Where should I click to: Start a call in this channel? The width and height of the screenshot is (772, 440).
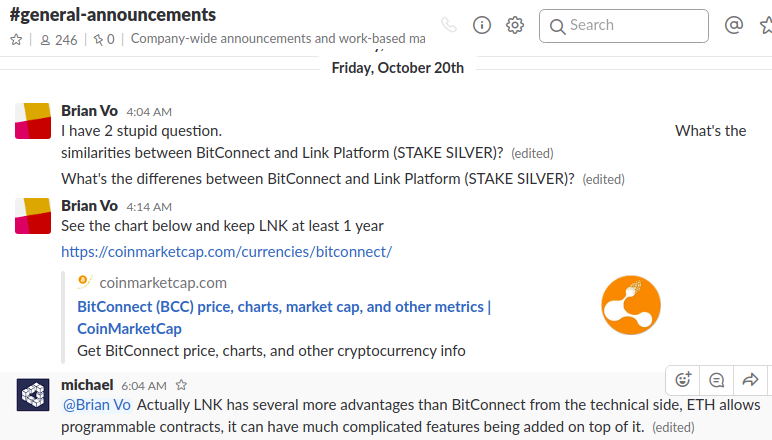pos(448,25)
